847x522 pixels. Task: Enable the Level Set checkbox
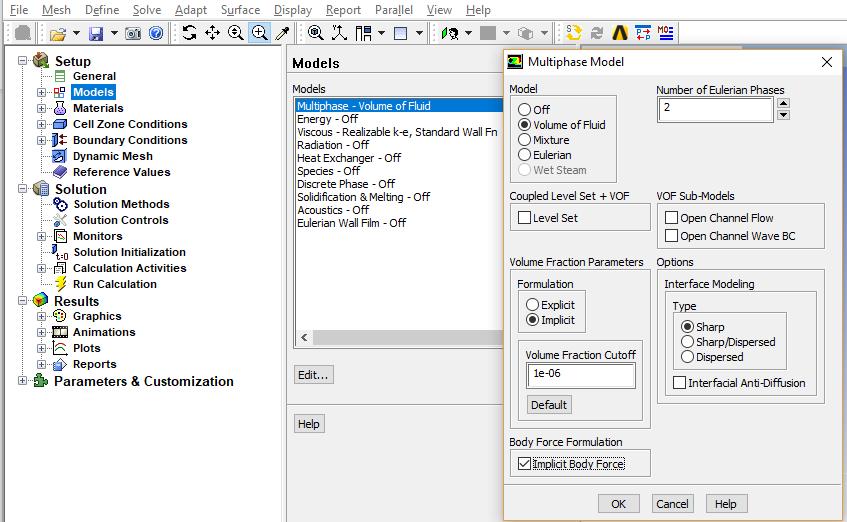pos(524,218)
